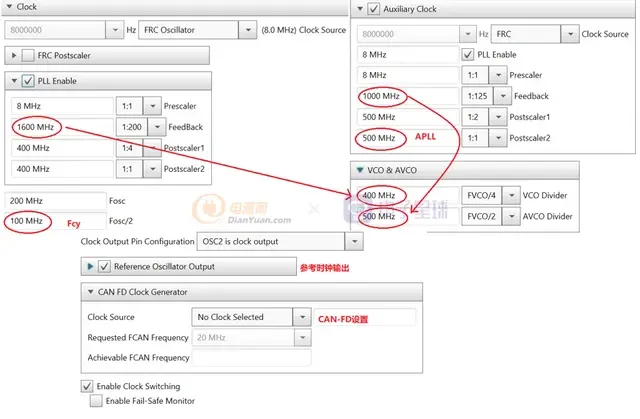Open the PLL FeedBack 1:200 dropdown
The height and width of the screenshot is (419, 640).
tap(152, 127)
